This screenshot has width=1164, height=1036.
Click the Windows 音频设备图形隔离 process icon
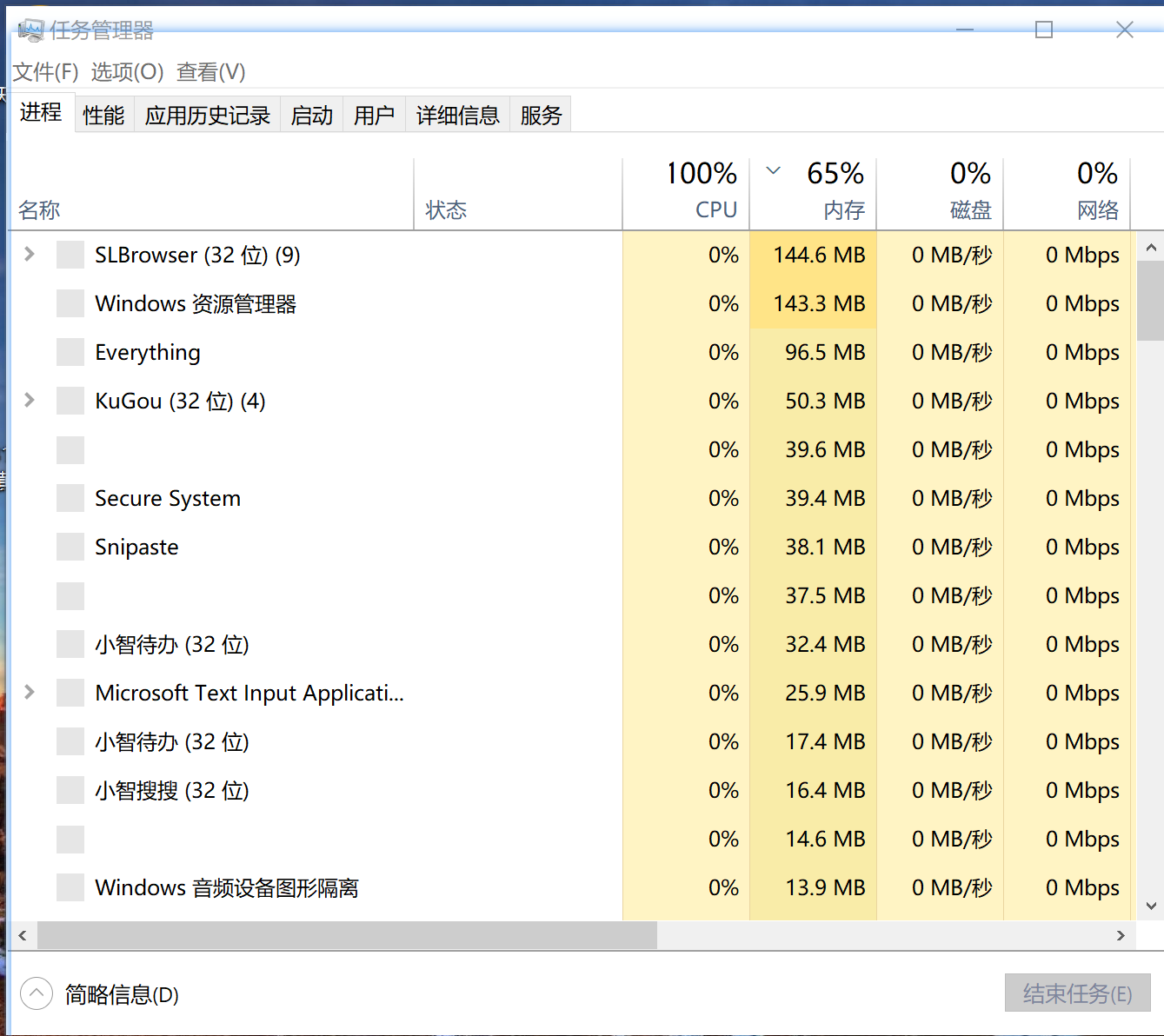(x=70, y=887)
